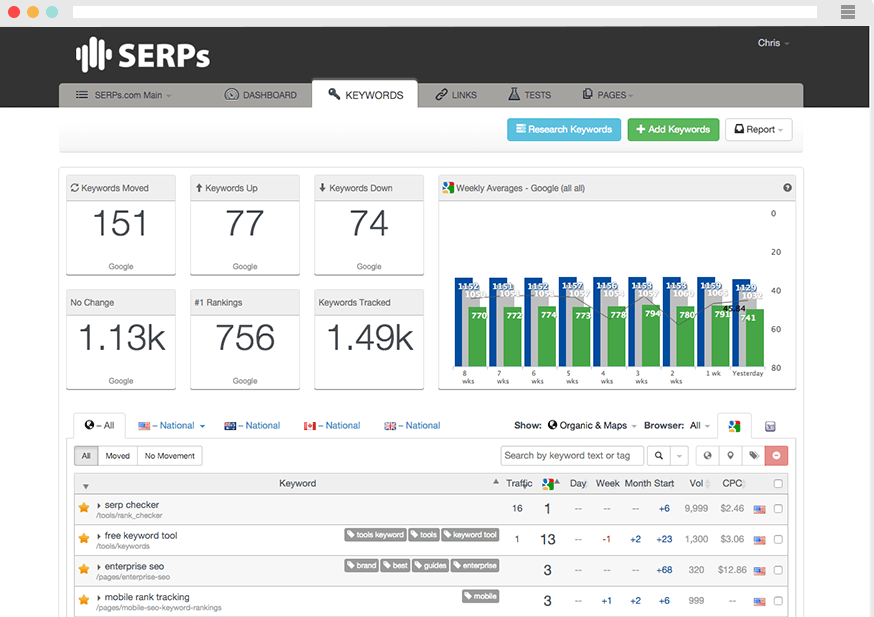Expand the enterprise seo row
The image size is (874, 617).
click(x=99, y=566)
